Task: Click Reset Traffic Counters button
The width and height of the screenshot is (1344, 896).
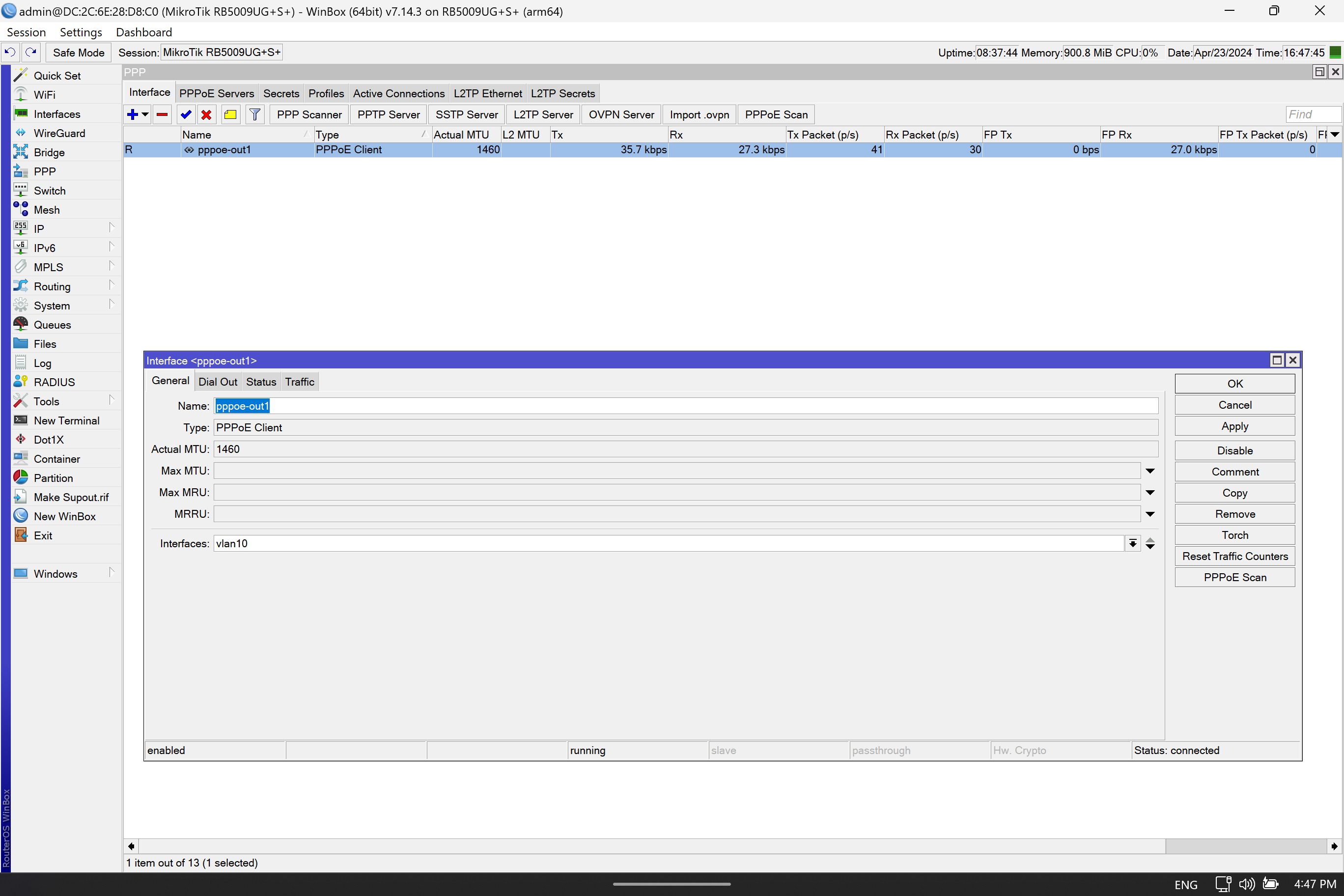Action: [1235, 556]
